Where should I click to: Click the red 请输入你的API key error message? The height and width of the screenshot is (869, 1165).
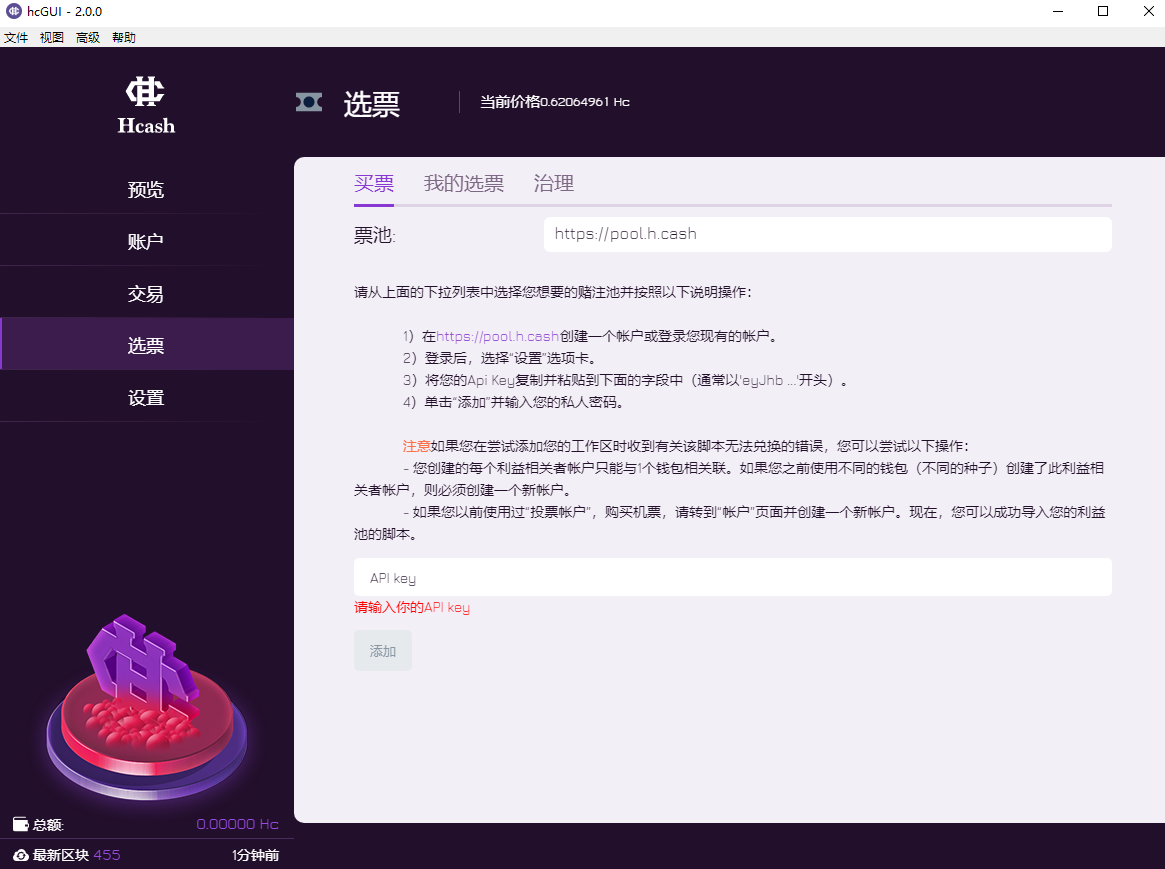[x=412, y=608]
